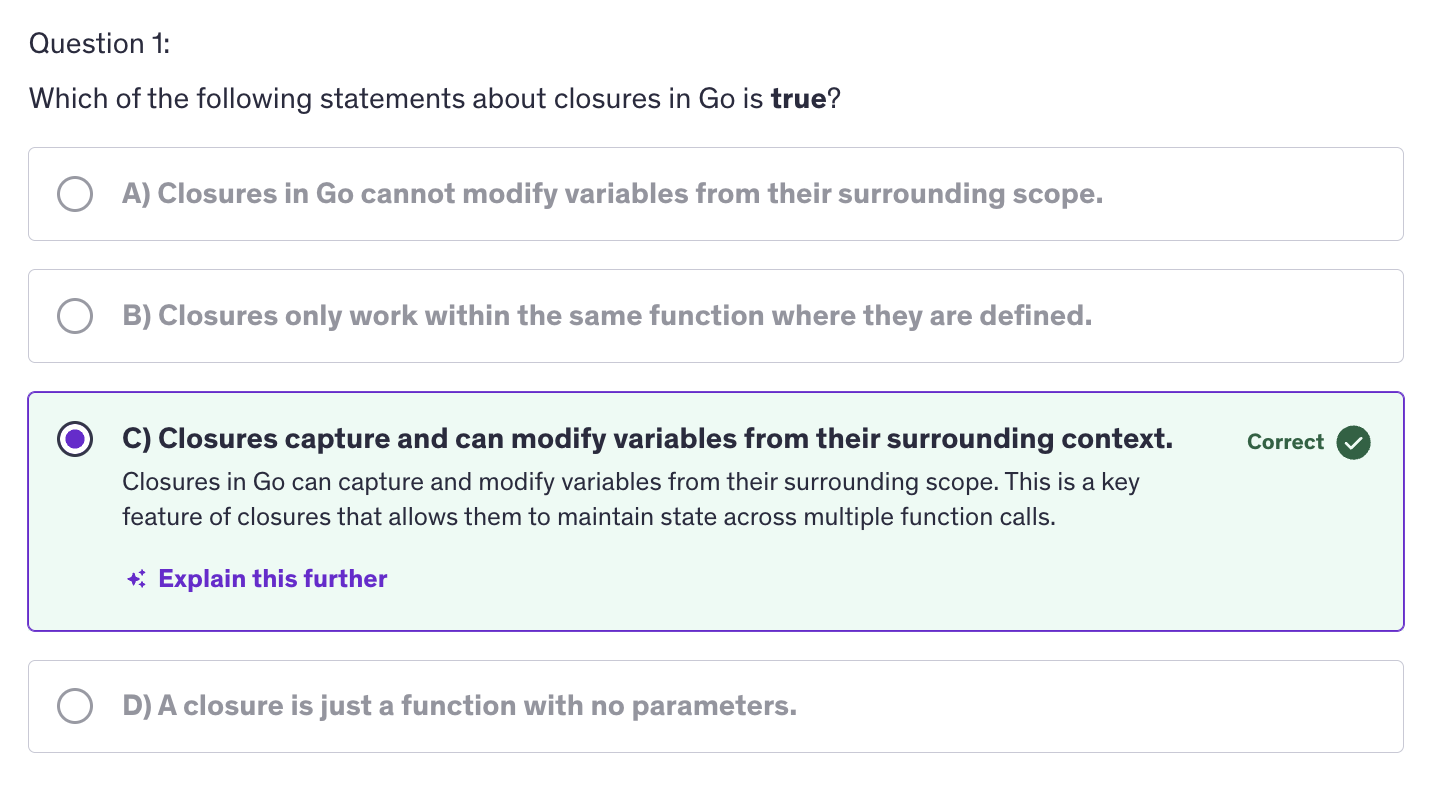This screenshot has width=1442, height=810.
Task: Click the 'Correct' status label
Action: (1285, 442)
